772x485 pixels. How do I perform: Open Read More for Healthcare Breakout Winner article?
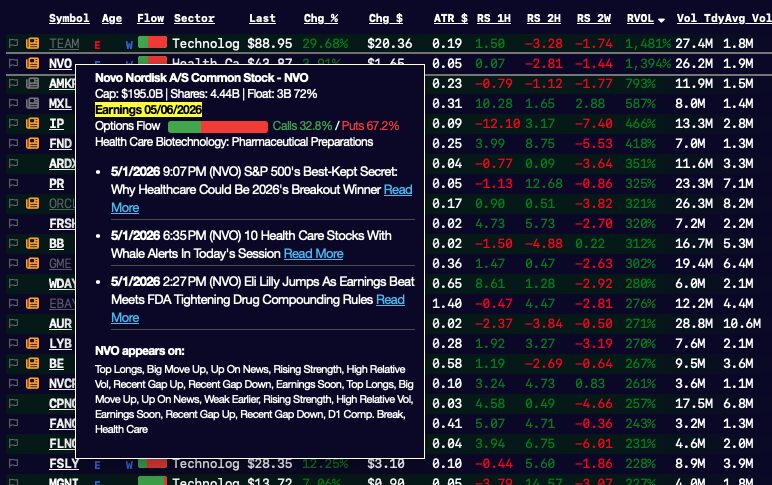(398, 190)
